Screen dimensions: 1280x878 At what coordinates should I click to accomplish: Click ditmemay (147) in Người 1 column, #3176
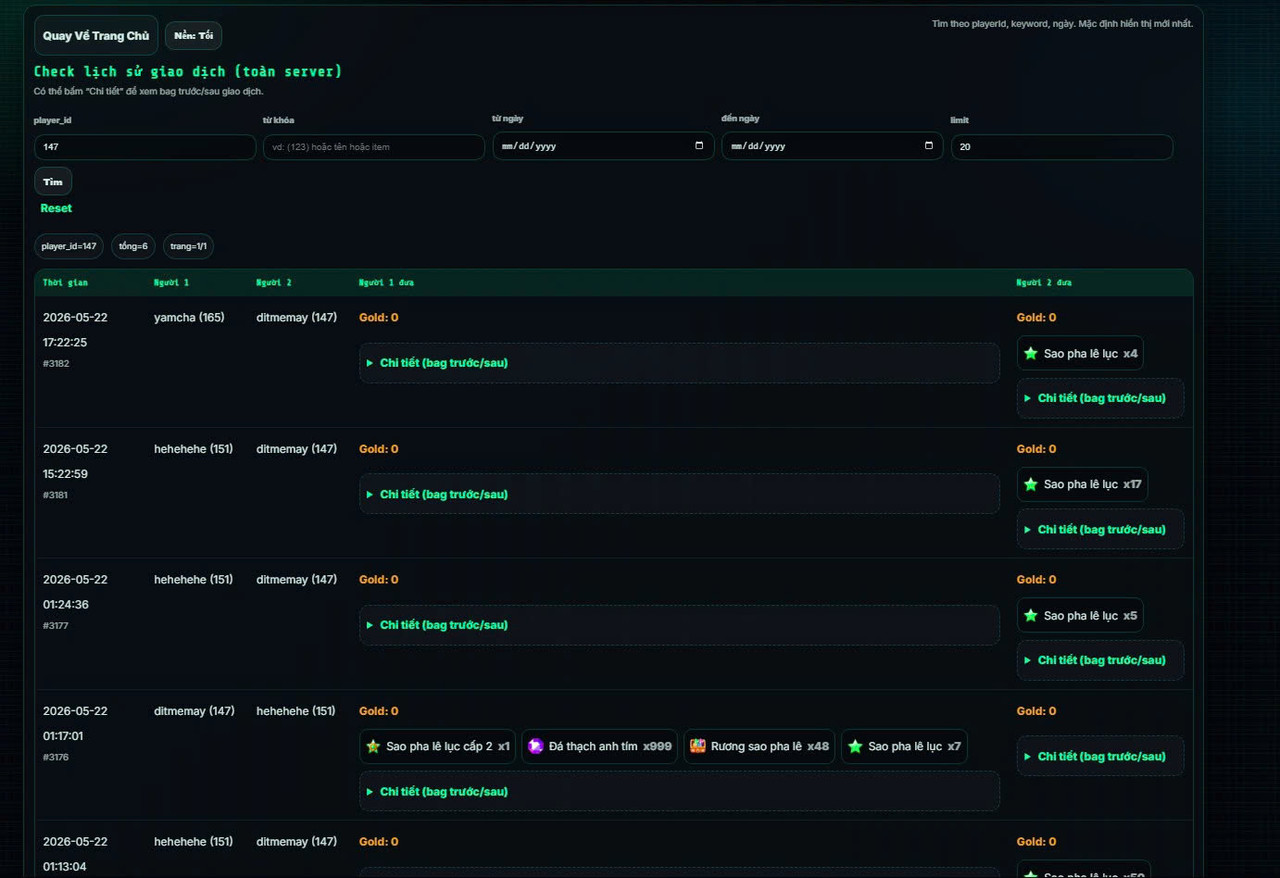coord(194,711)
